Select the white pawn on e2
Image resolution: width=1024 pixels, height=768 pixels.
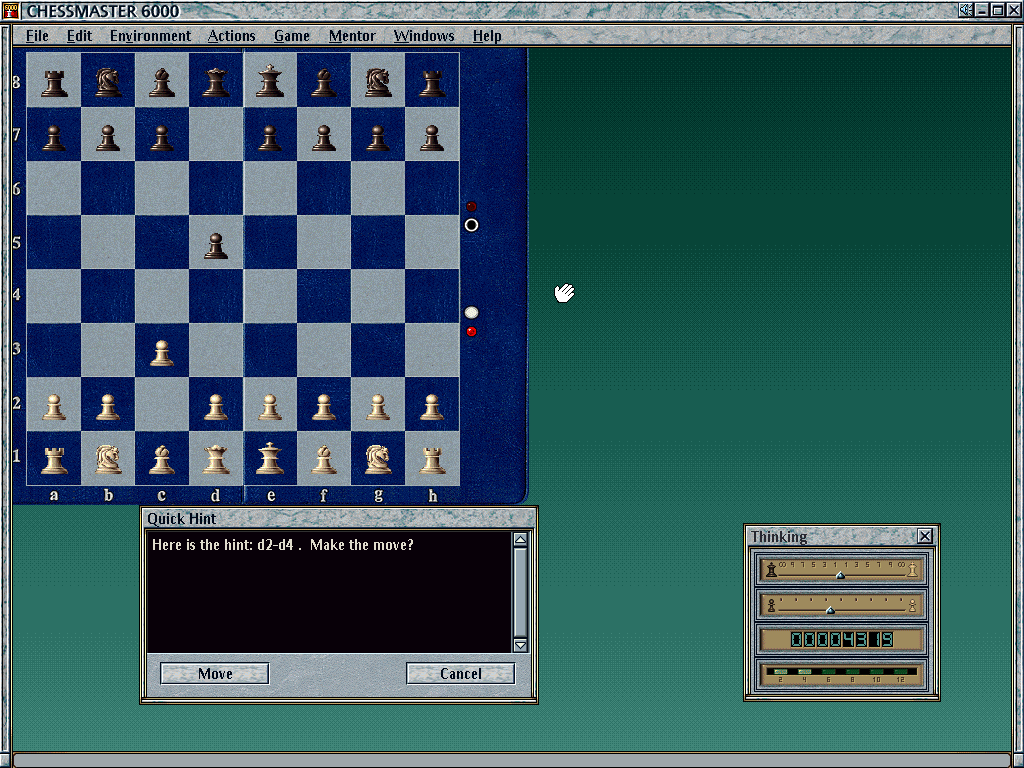click(270, 406)
